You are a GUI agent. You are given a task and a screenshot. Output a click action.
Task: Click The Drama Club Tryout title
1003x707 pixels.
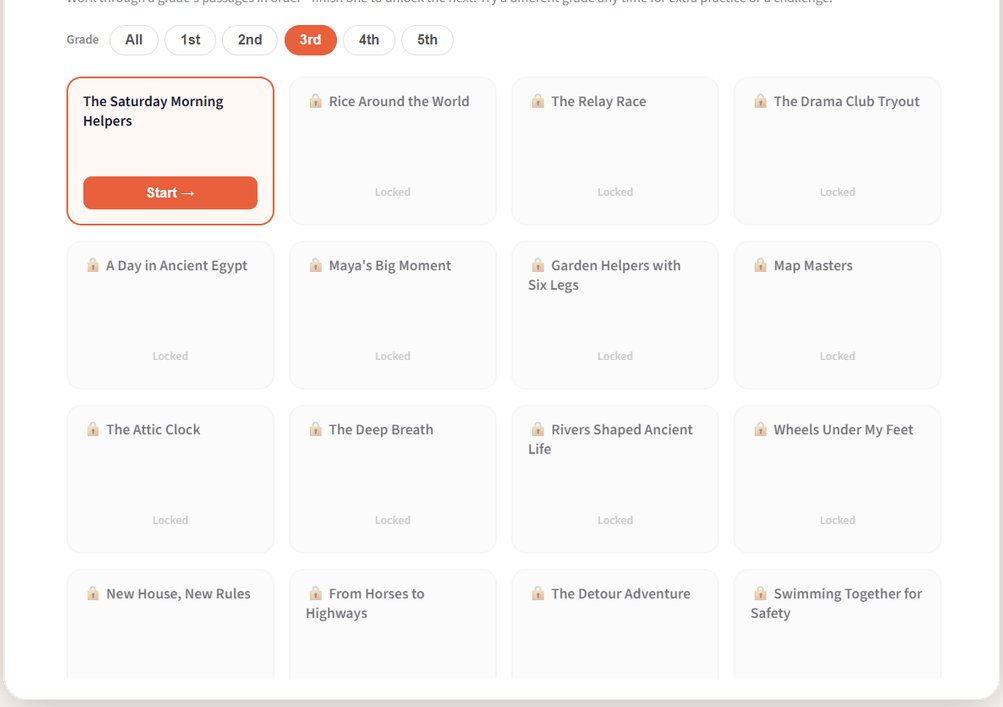(x=846, y=101)
